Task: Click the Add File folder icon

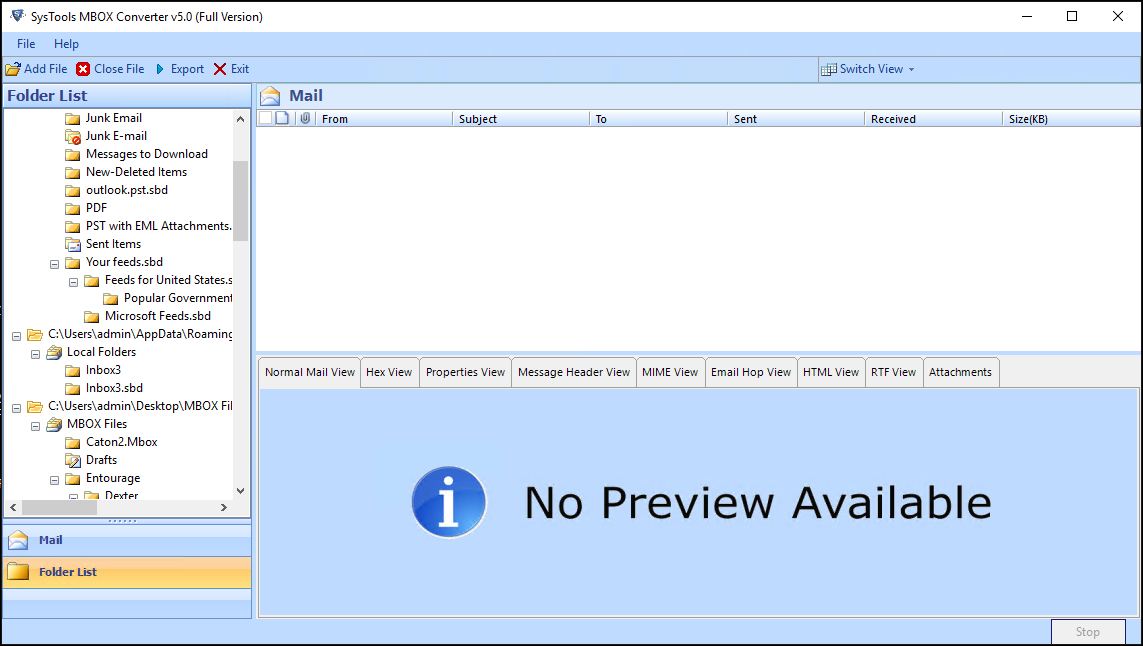Action: (13, 69)
